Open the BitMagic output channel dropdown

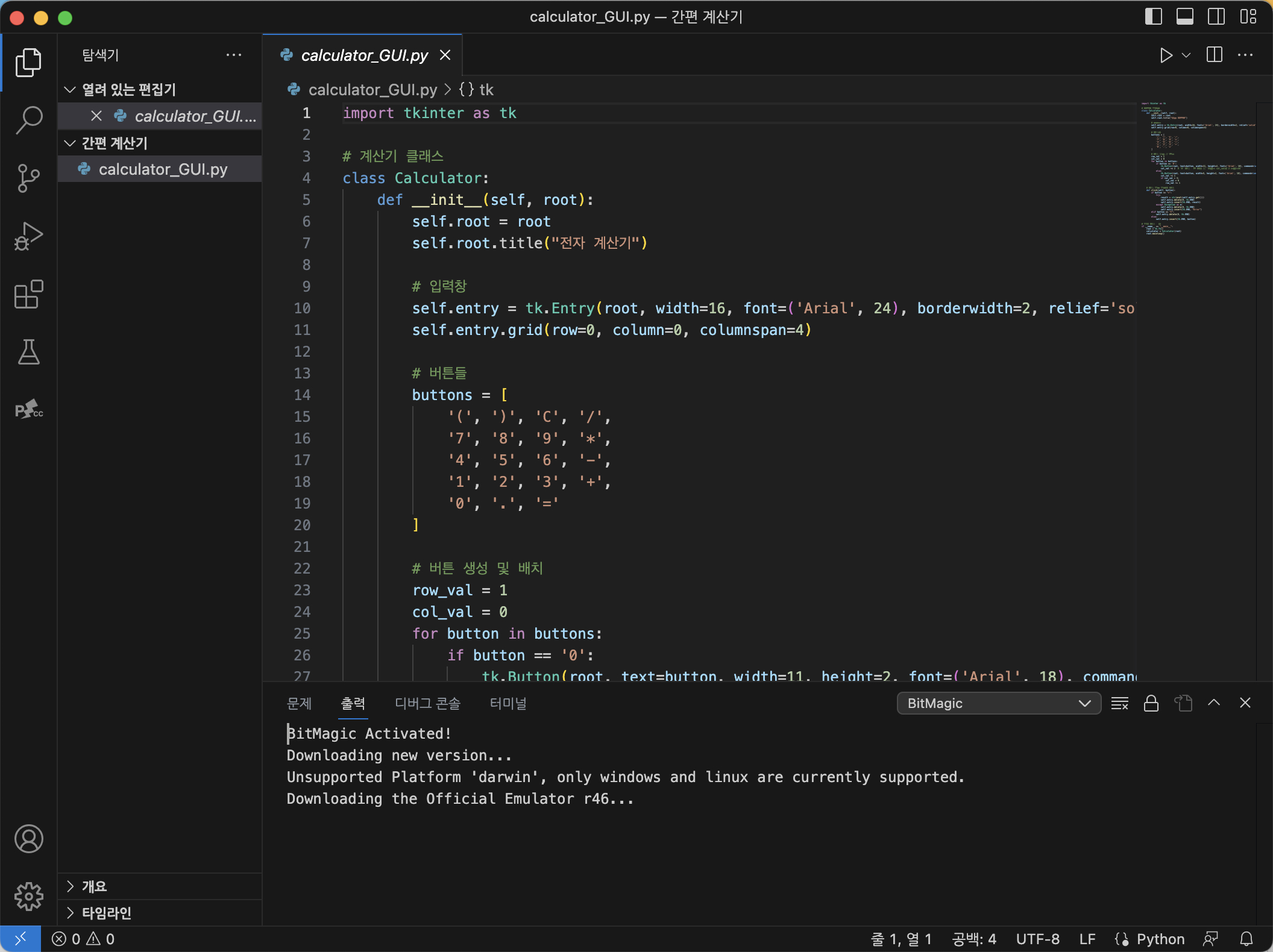coord(998,703)
